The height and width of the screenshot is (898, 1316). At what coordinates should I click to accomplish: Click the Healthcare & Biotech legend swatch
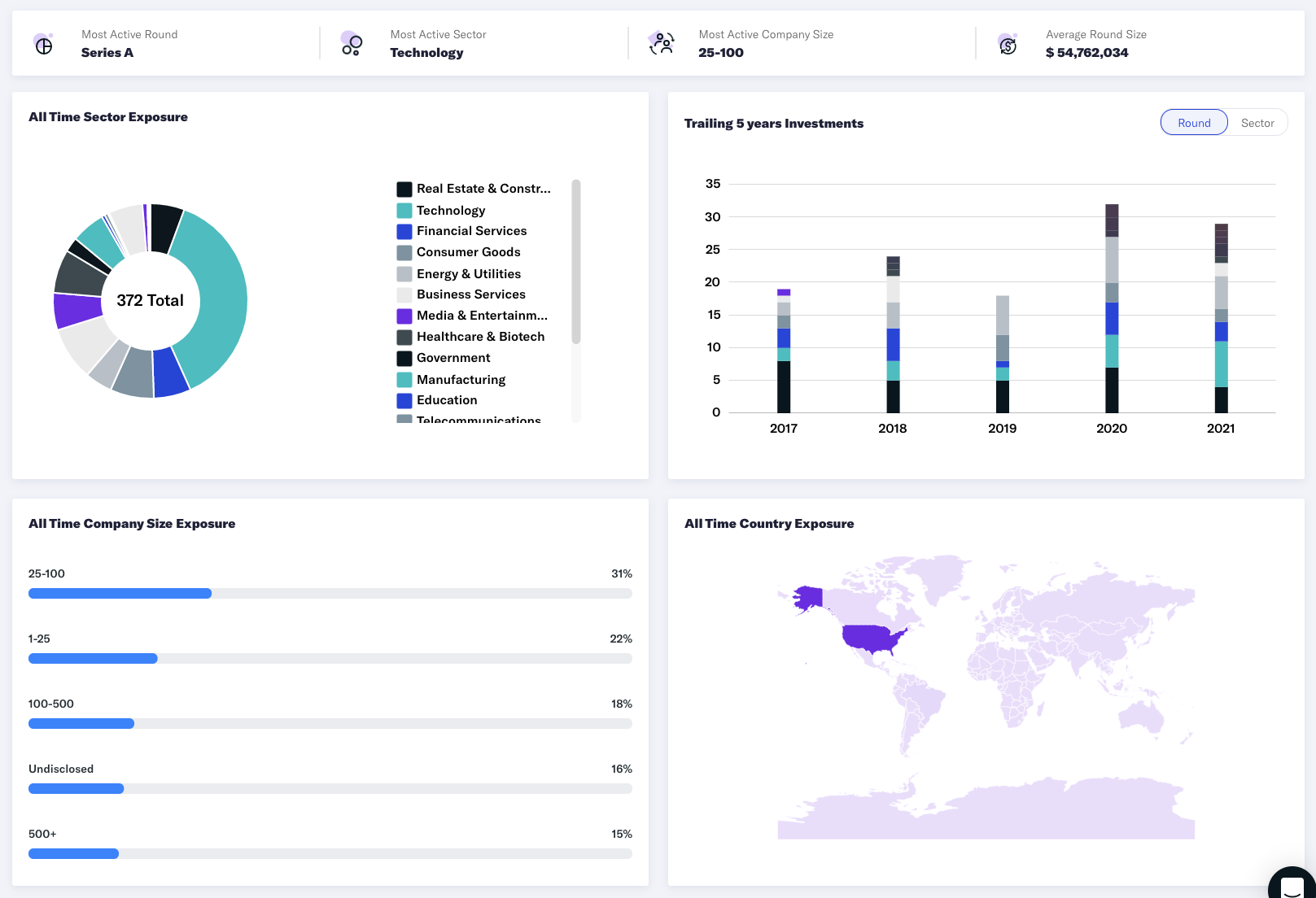coord(404,337)
